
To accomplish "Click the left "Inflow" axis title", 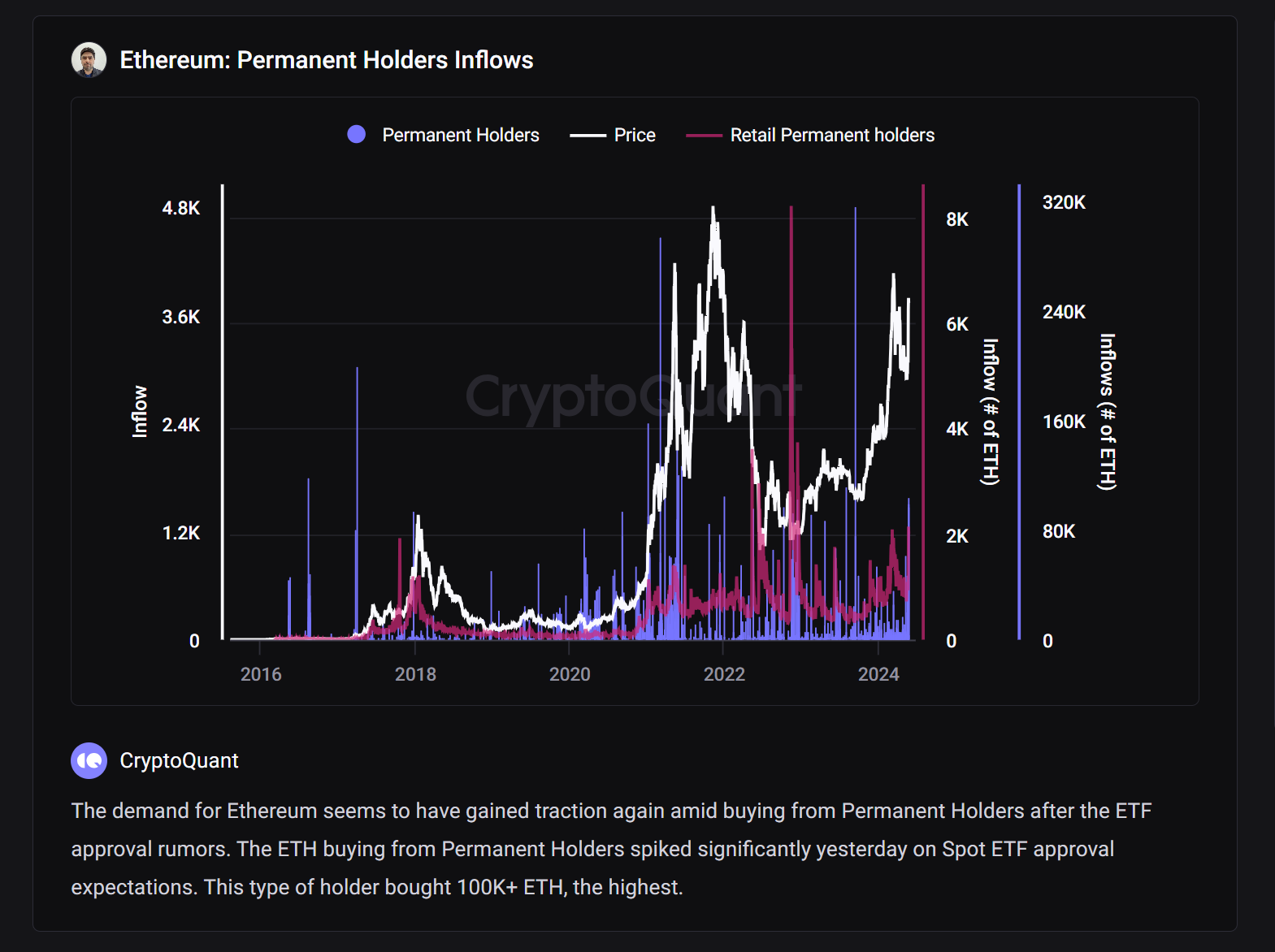I will (140, 412).
